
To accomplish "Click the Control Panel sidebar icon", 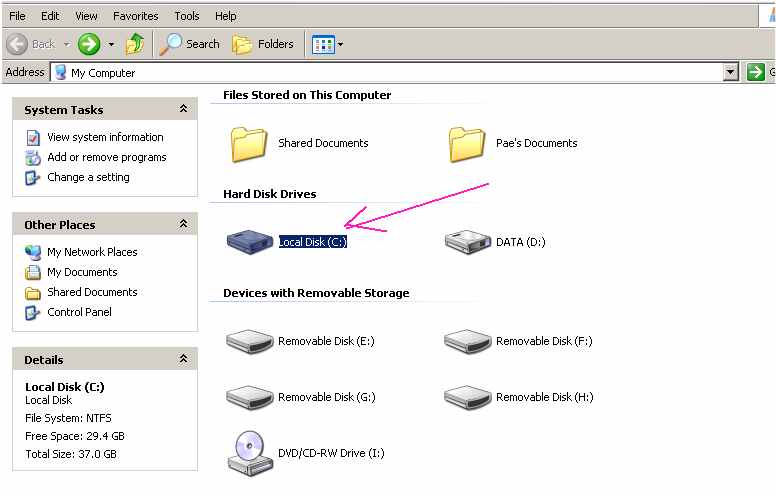I will coord(33,313).
